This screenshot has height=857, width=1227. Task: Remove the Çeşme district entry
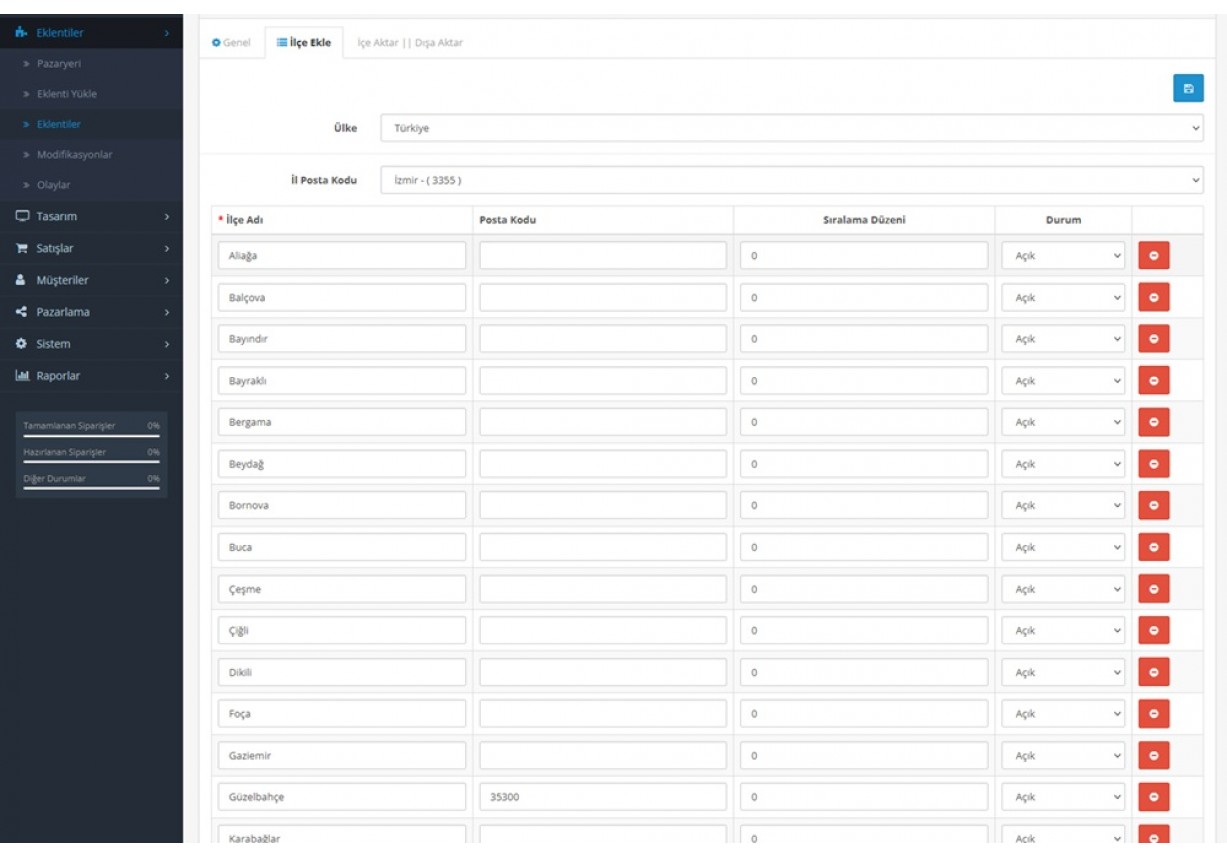tap(1154, 588)
